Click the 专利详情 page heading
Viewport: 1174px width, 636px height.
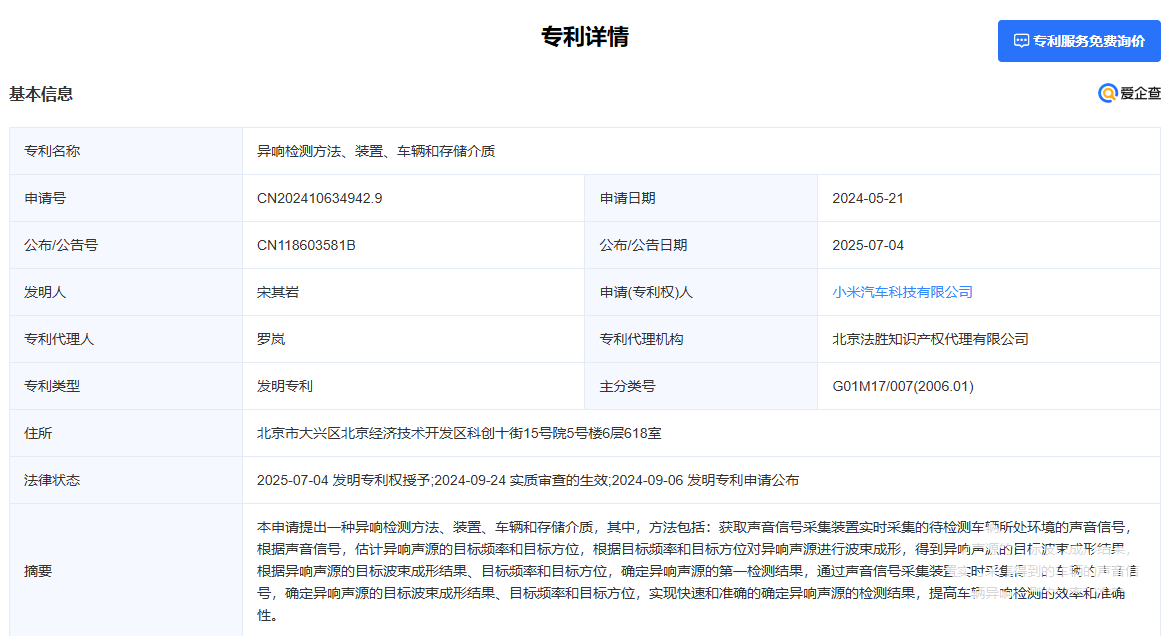tap(585, 38)
